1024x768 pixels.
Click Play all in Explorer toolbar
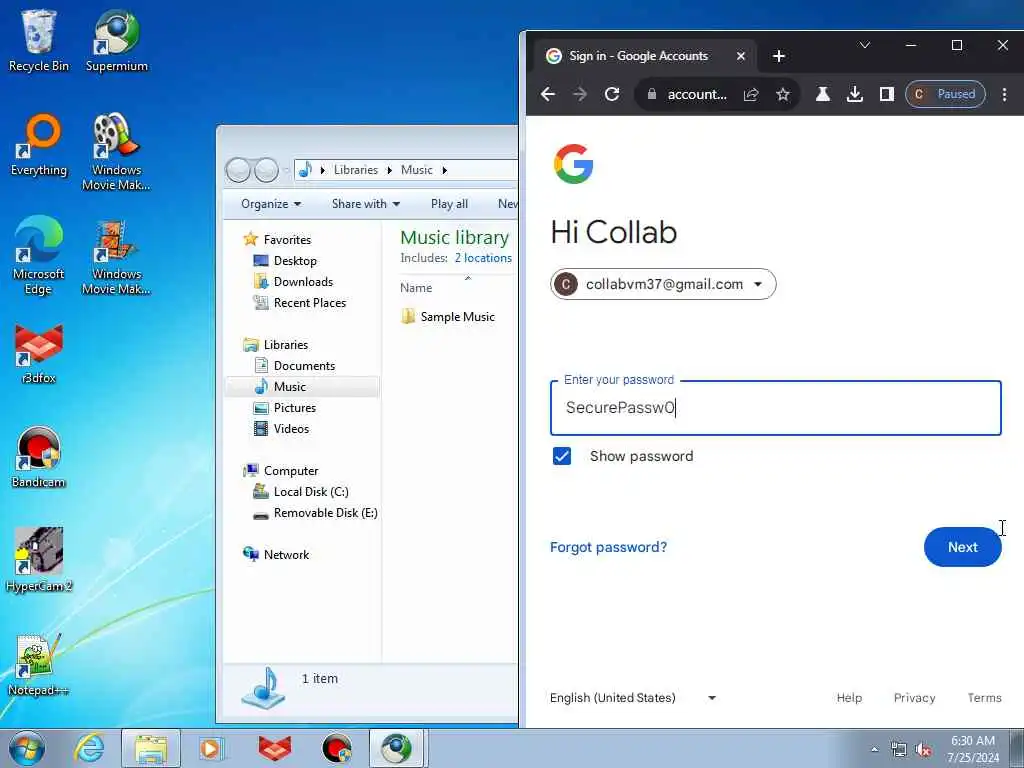tap(449, 204)
